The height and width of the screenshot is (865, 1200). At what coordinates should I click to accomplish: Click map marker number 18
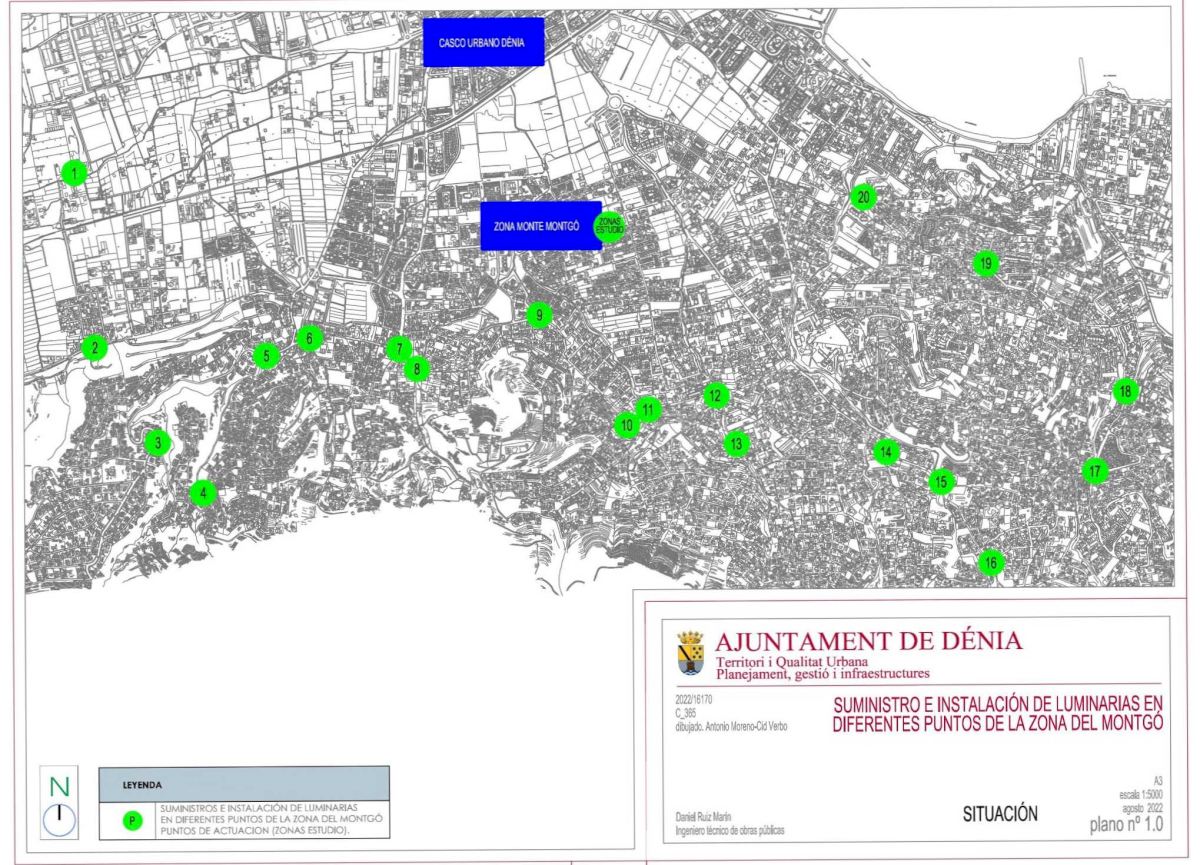(1126, 392)
